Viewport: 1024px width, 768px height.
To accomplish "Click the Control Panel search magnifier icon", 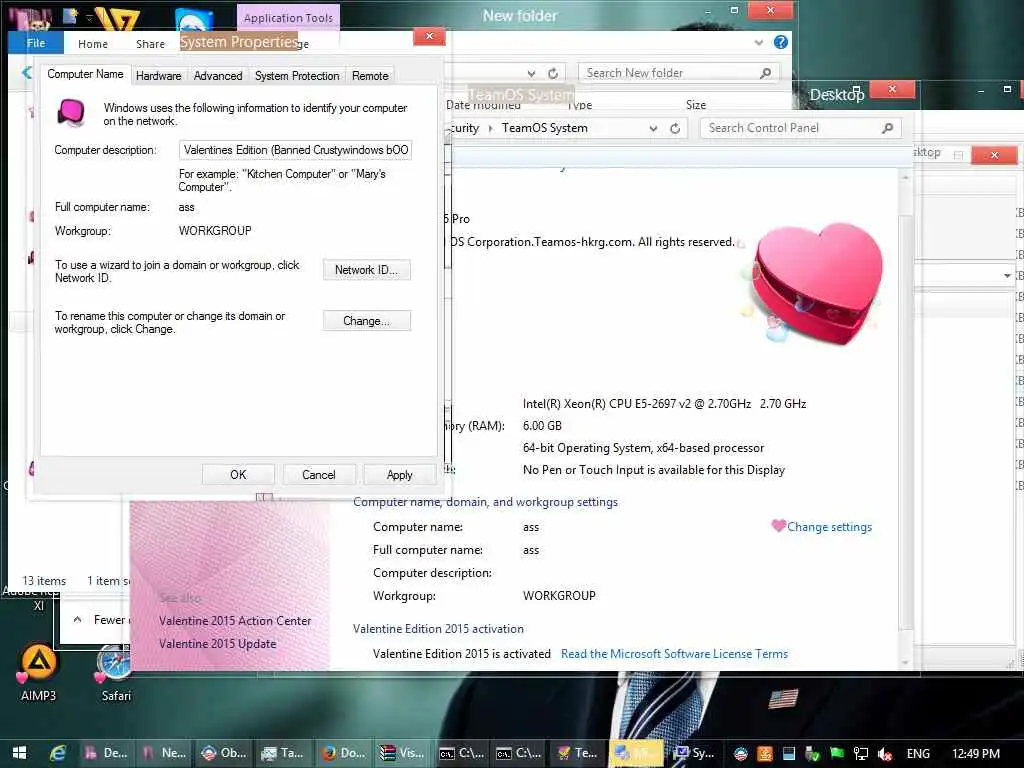I will pyautogui.click(x=887, y=128).
